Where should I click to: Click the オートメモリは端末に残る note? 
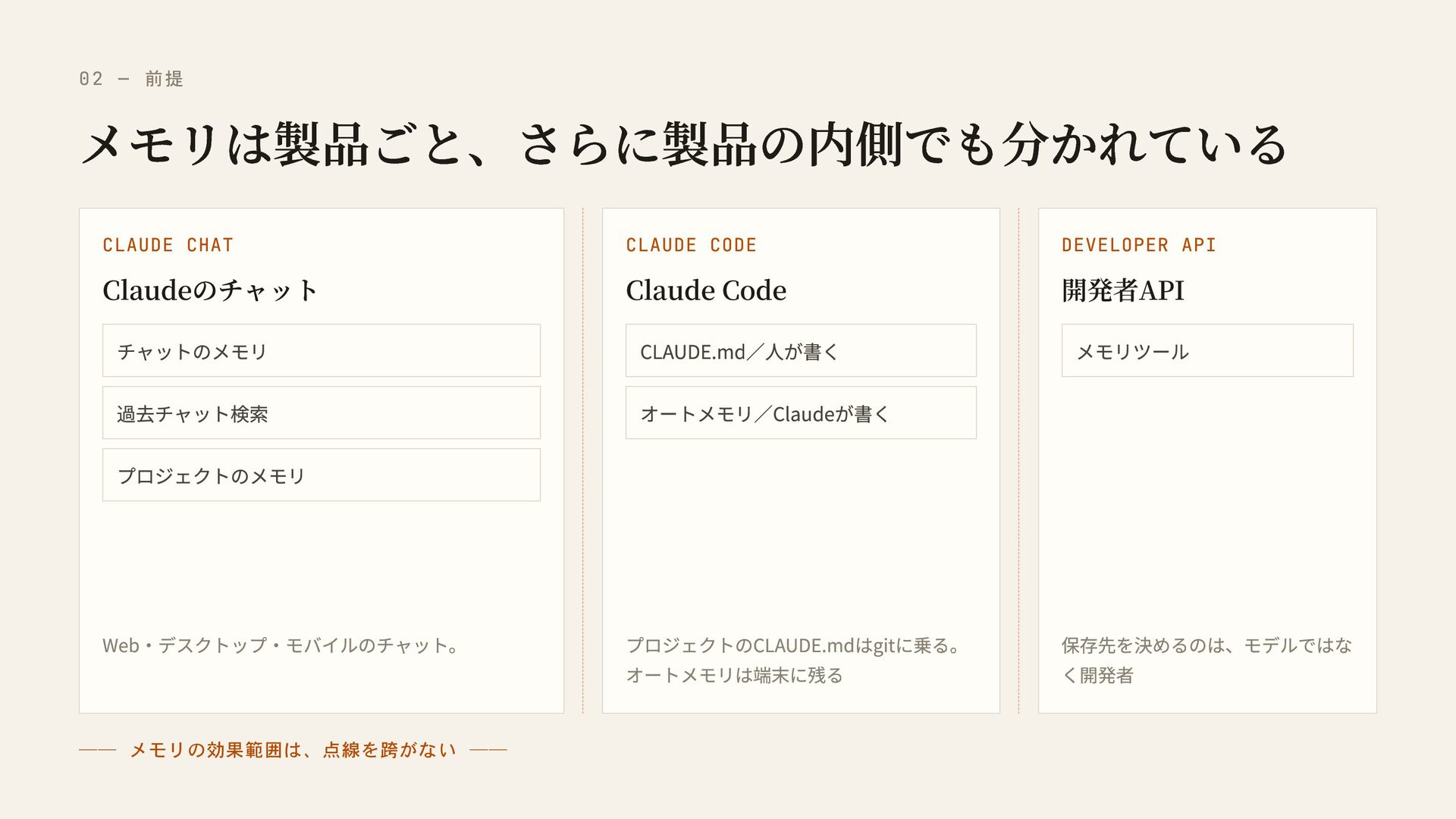734,675
